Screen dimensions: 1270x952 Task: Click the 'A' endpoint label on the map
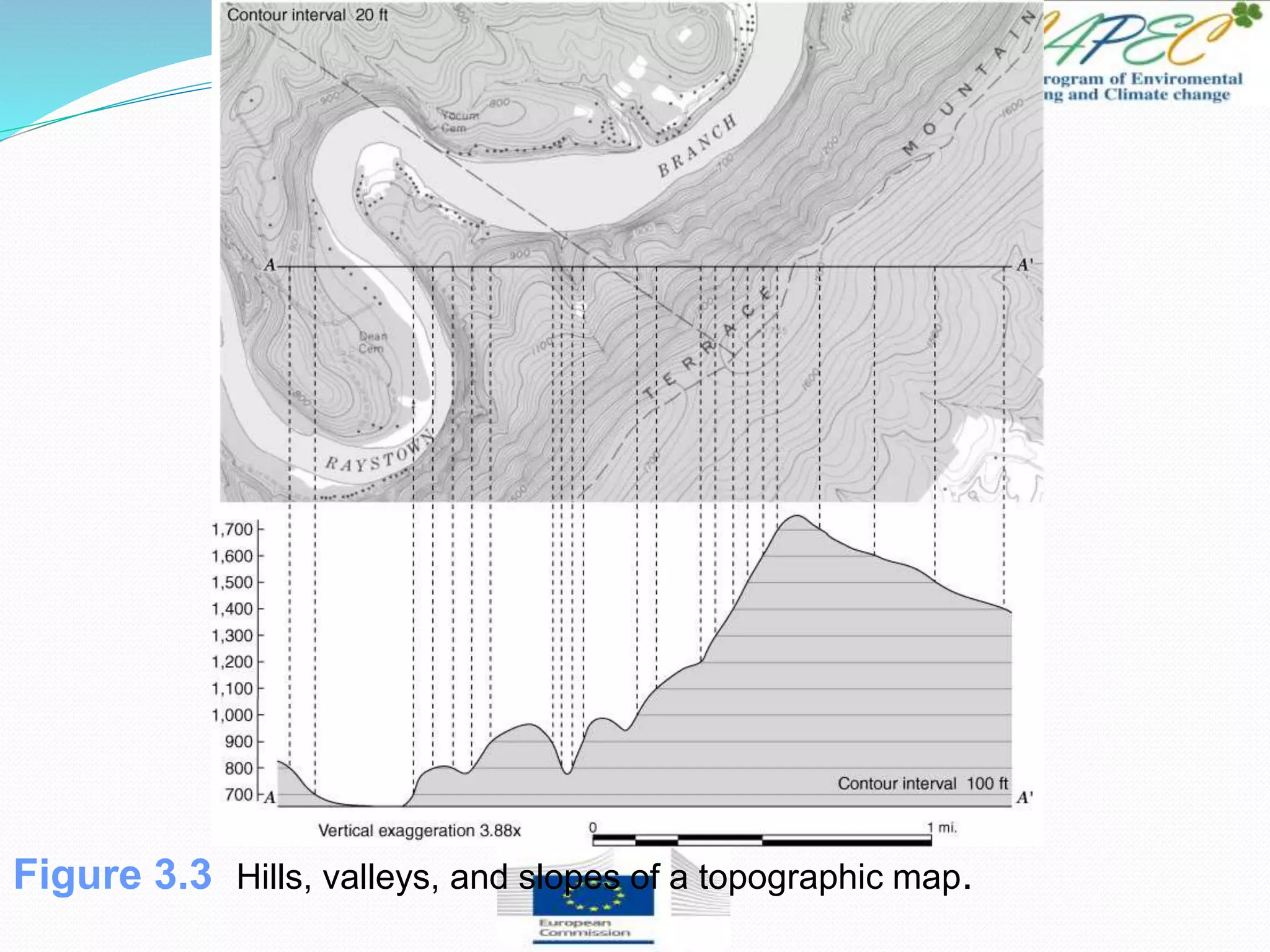pos(270,265)
